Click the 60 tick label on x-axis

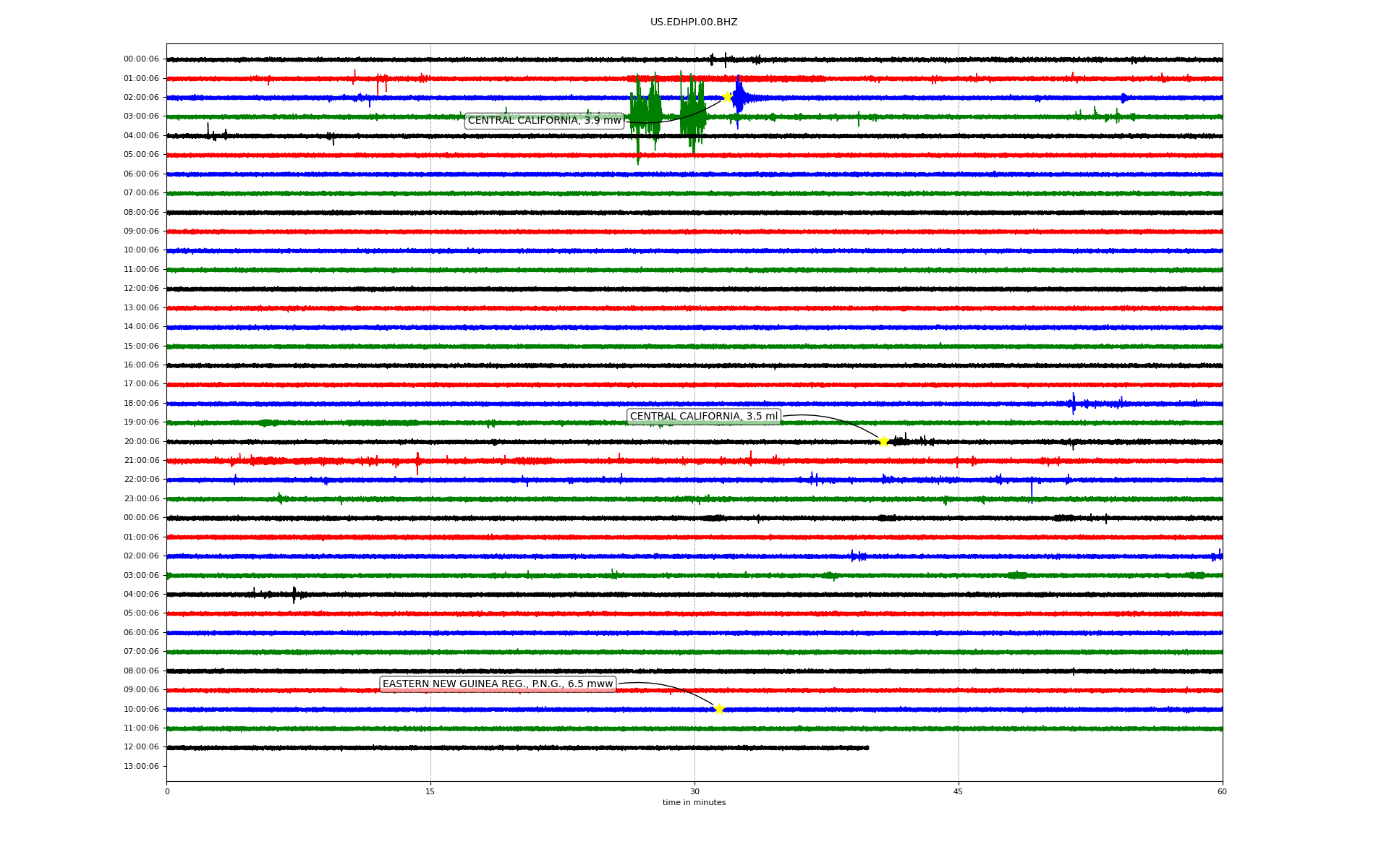pyautogui.click(x=1221, y=791)
